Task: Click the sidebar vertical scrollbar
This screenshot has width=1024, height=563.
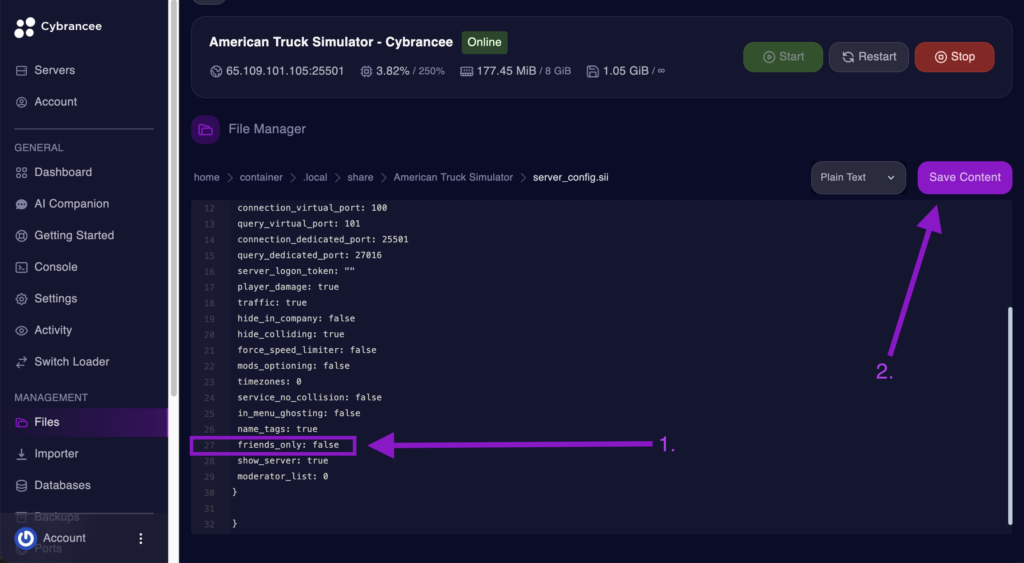Action: coord(174,198)
